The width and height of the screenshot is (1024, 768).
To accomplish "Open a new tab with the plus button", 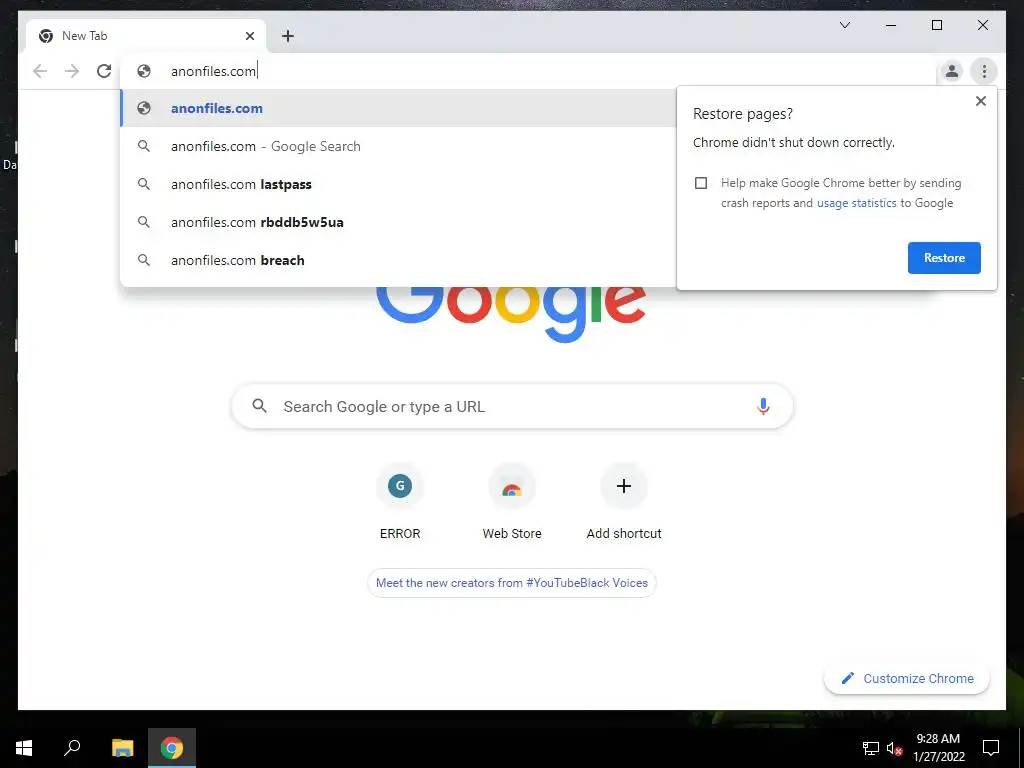I will [288, 36].
